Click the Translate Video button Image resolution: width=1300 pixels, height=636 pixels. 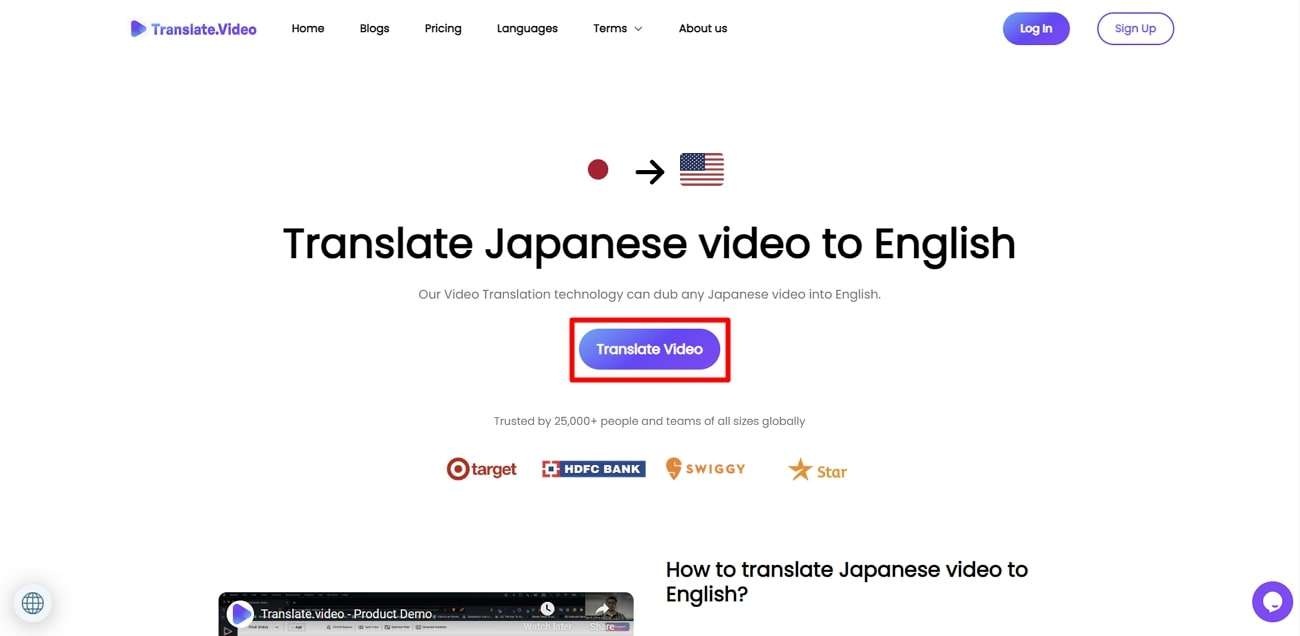(x=649, y=349)
